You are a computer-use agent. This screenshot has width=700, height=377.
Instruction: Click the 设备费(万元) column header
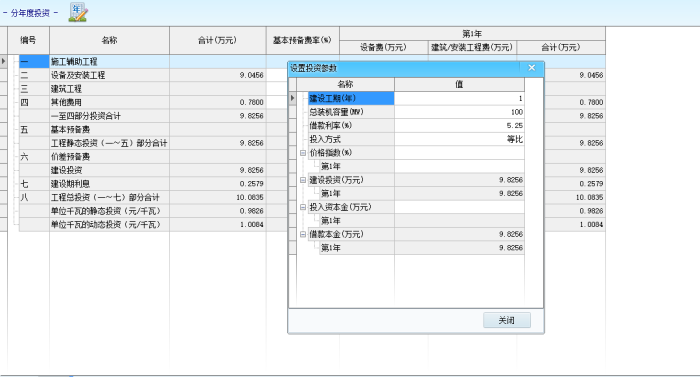click(x=384, y=47)
